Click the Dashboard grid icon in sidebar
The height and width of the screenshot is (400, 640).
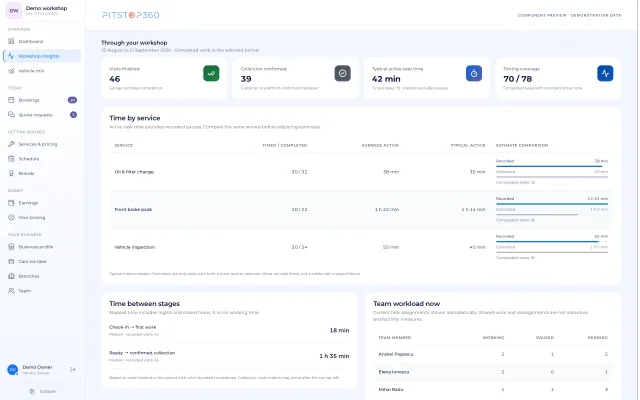[x=11, y=41]
